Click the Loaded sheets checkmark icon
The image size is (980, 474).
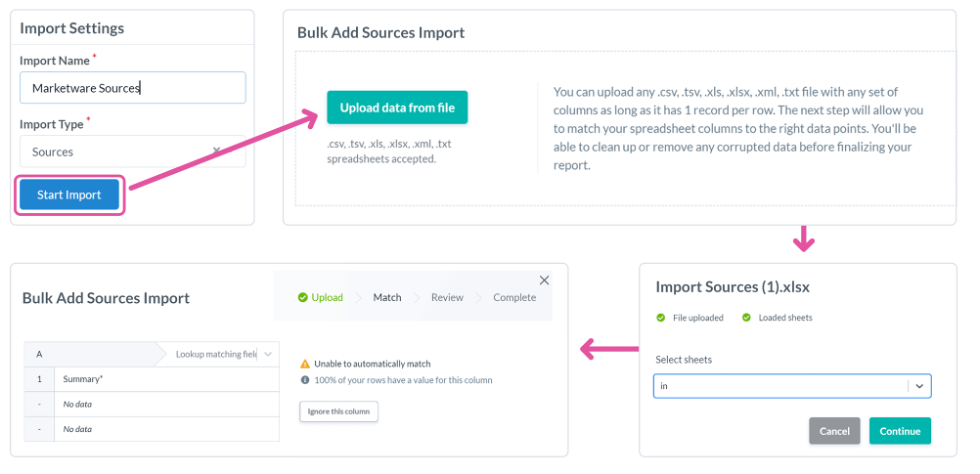[x=746, y=318]
